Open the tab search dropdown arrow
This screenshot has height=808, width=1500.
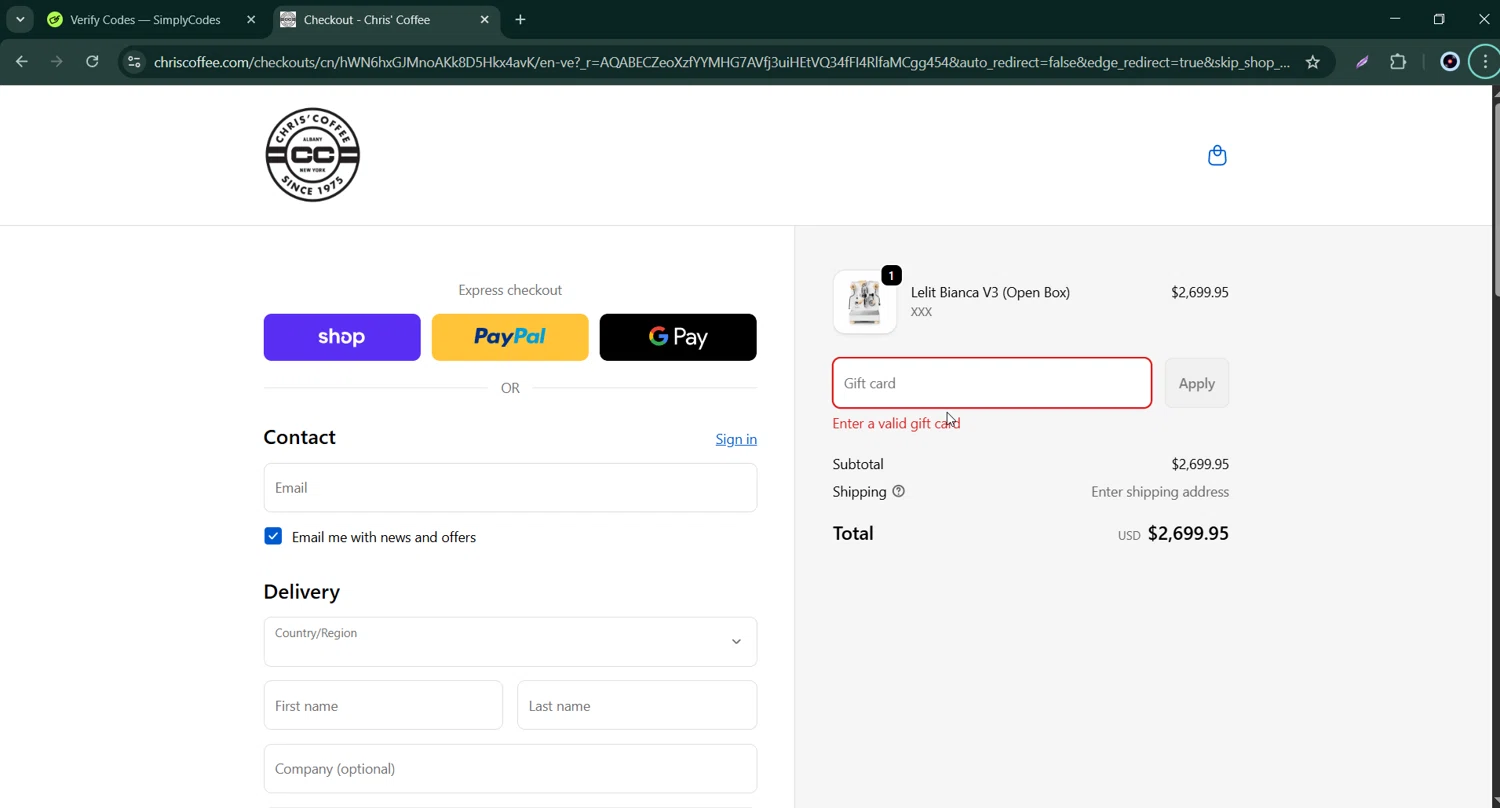20,19
